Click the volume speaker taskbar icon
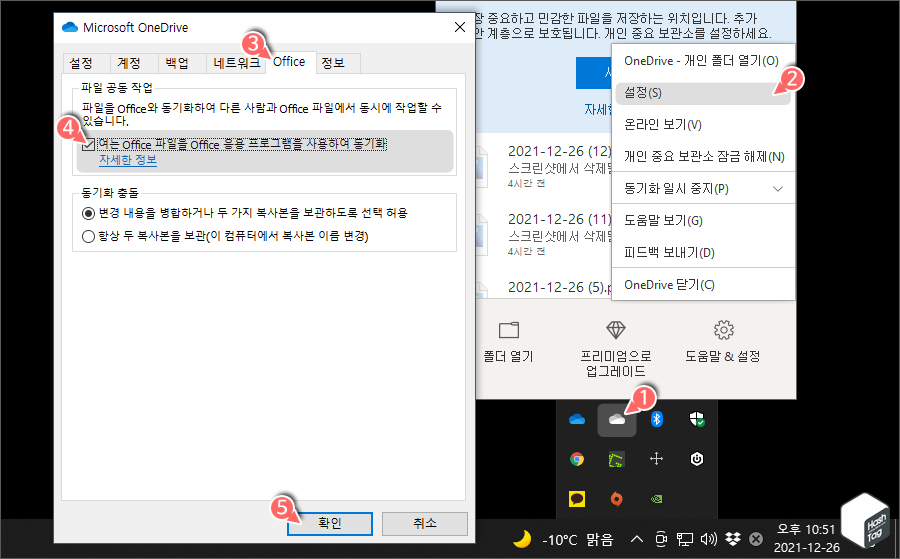The width and height of the screenshot is (900, 559). tap(709, 539)
